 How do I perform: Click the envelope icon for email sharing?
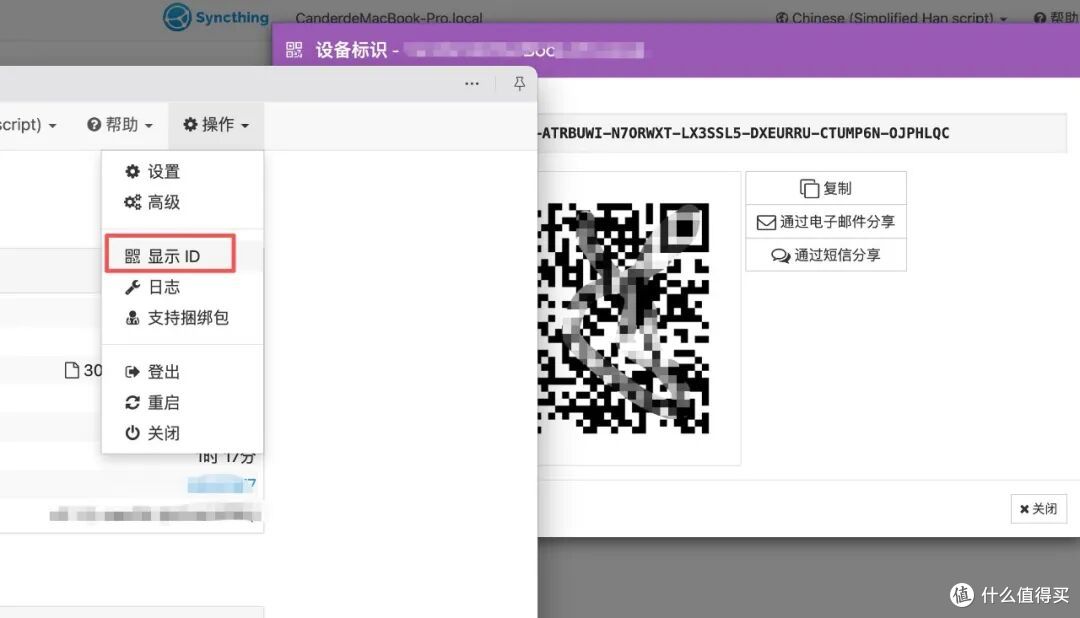[x=766, y=223]
